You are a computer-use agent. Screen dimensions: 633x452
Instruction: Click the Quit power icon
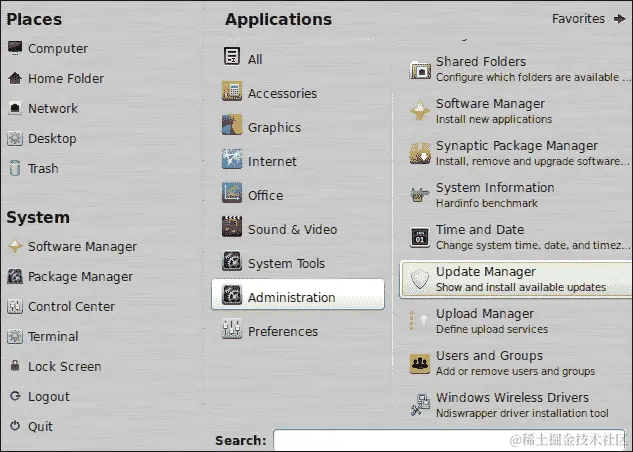(15, 426)
